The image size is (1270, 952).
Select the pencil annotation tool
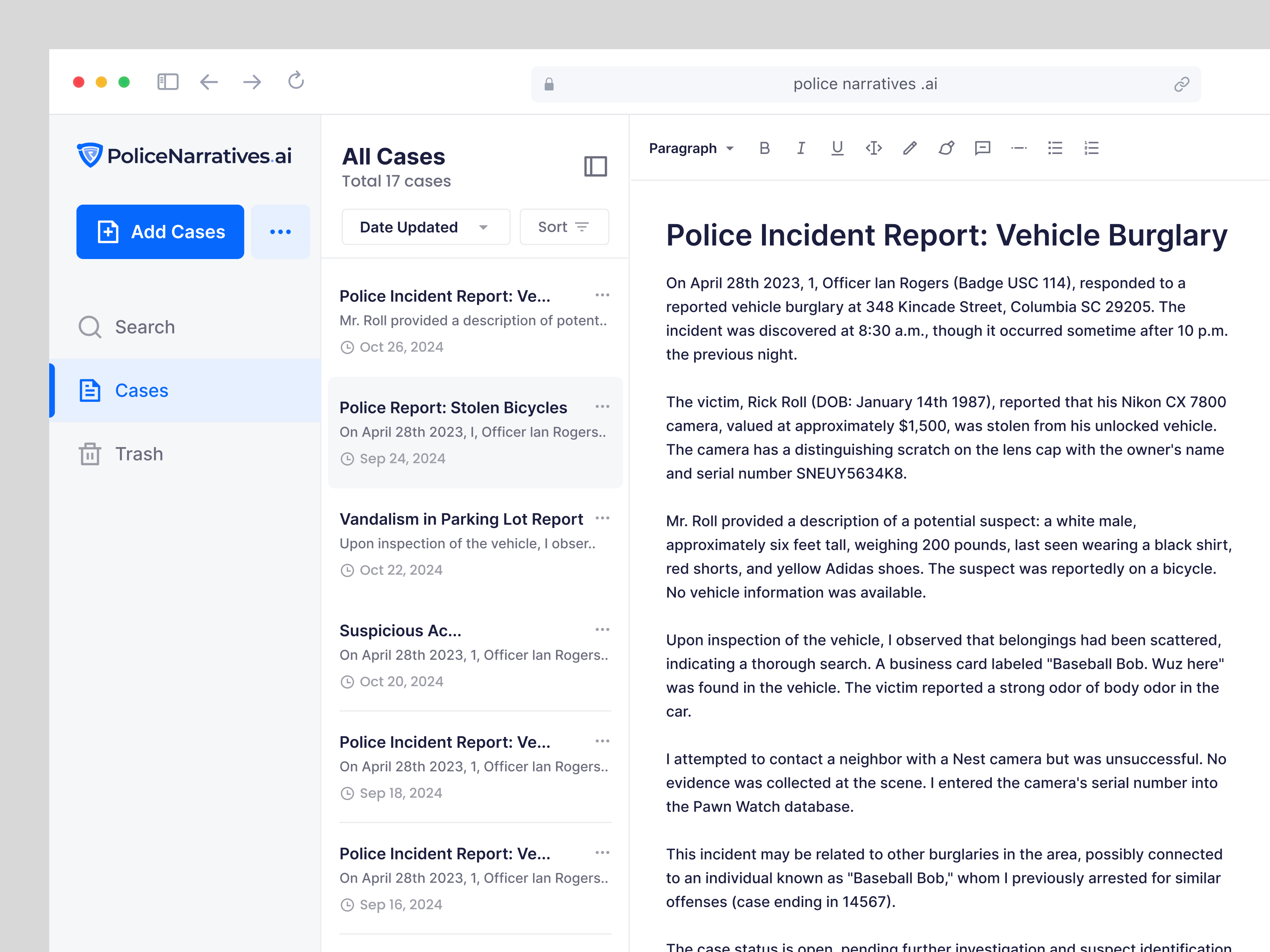(910, 148)
